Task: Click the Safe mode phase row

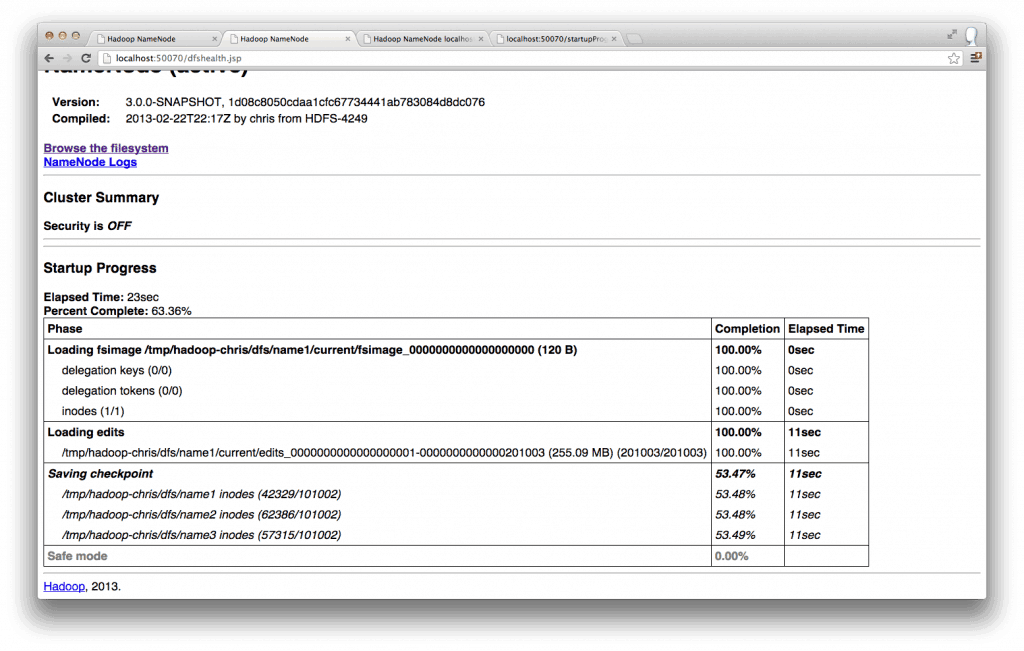Action: coord(77,556)
